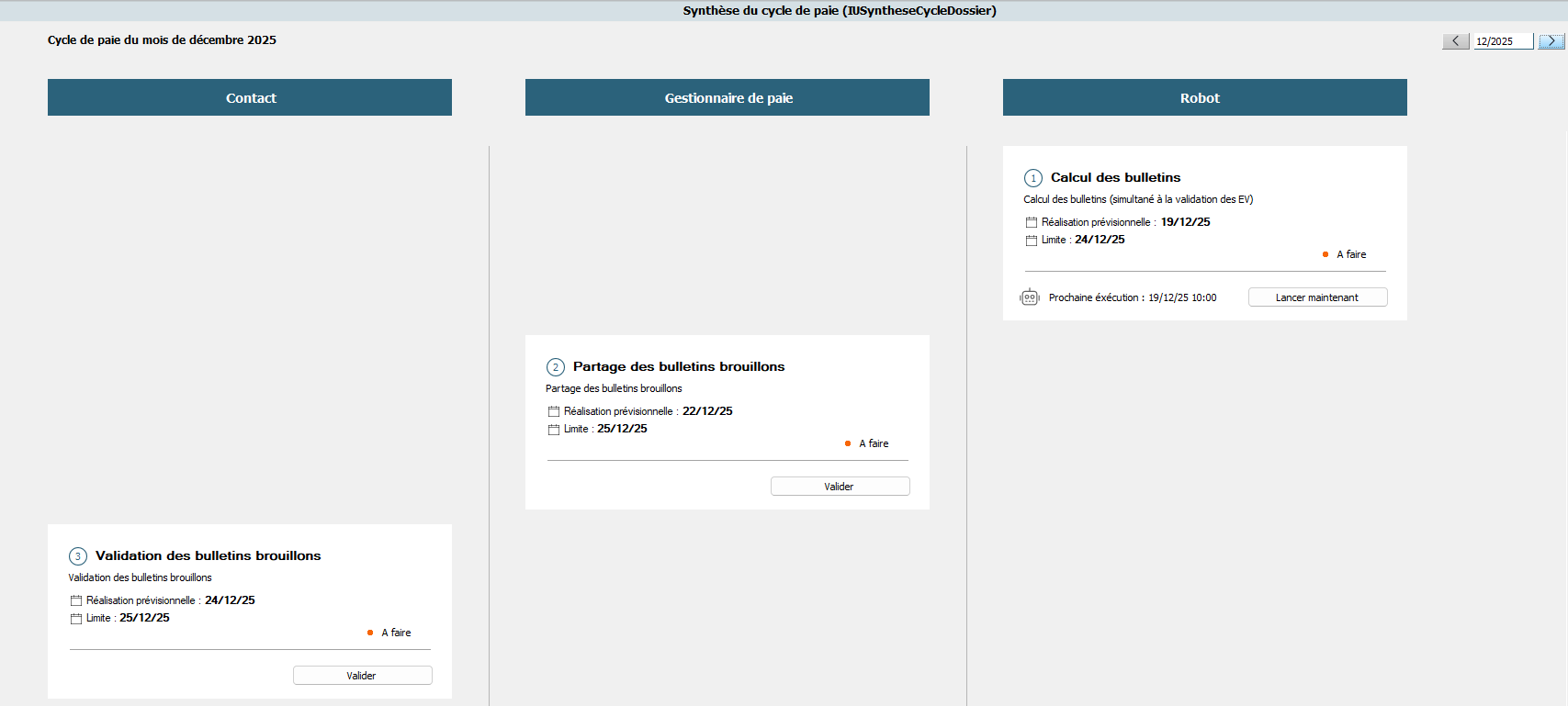The image size is (1568, 706).
Task: Validate the Validation des bulletins brouillons step
Action: click(x=362, y=676)
